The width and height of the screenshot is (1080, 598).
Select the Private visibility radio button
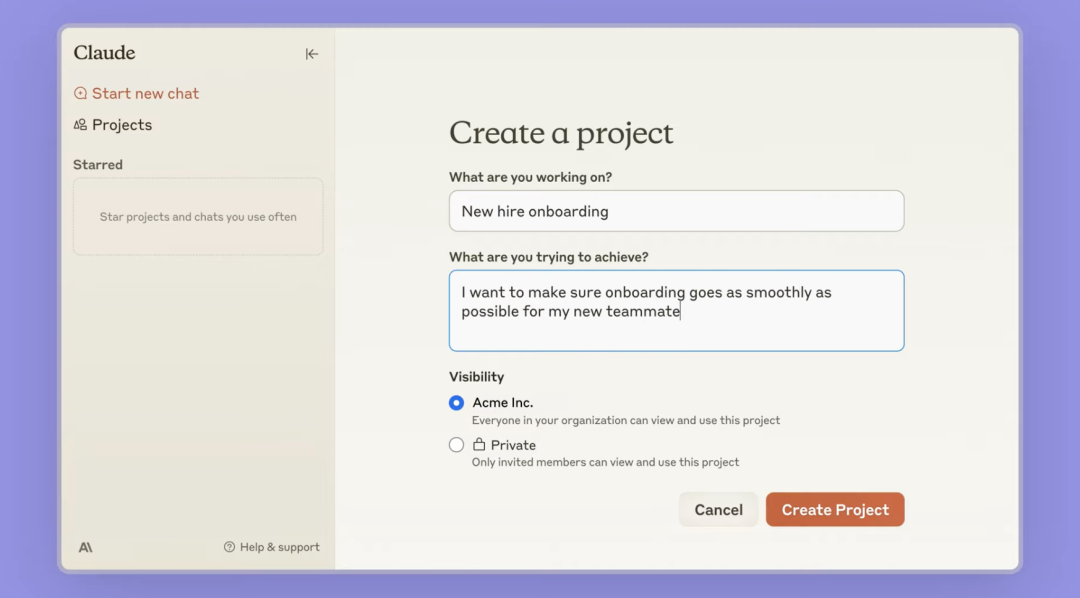[x=456, y=445]
